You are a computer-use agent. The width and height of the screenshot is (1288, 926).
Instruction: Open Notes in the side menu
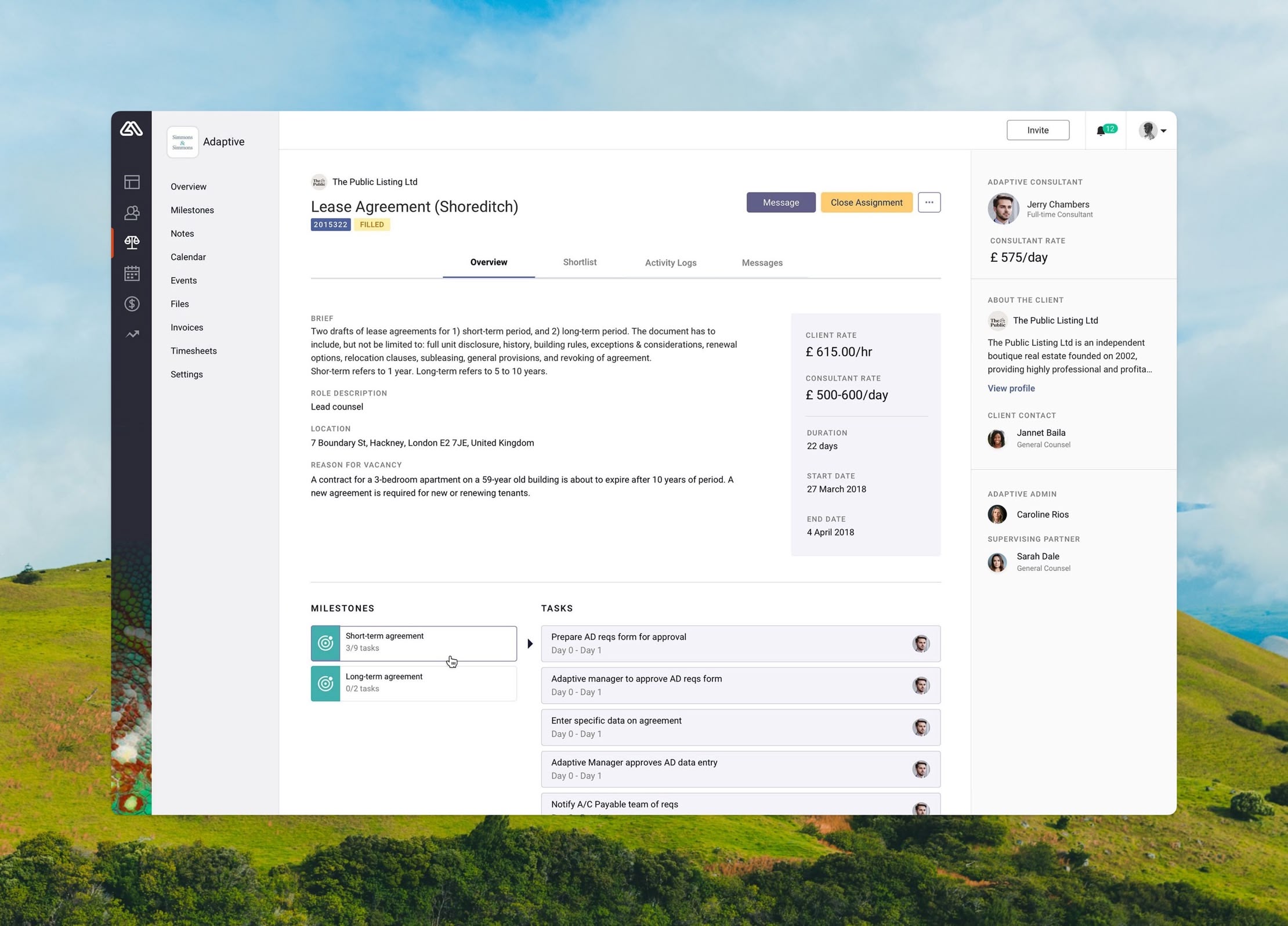[182, 234]
